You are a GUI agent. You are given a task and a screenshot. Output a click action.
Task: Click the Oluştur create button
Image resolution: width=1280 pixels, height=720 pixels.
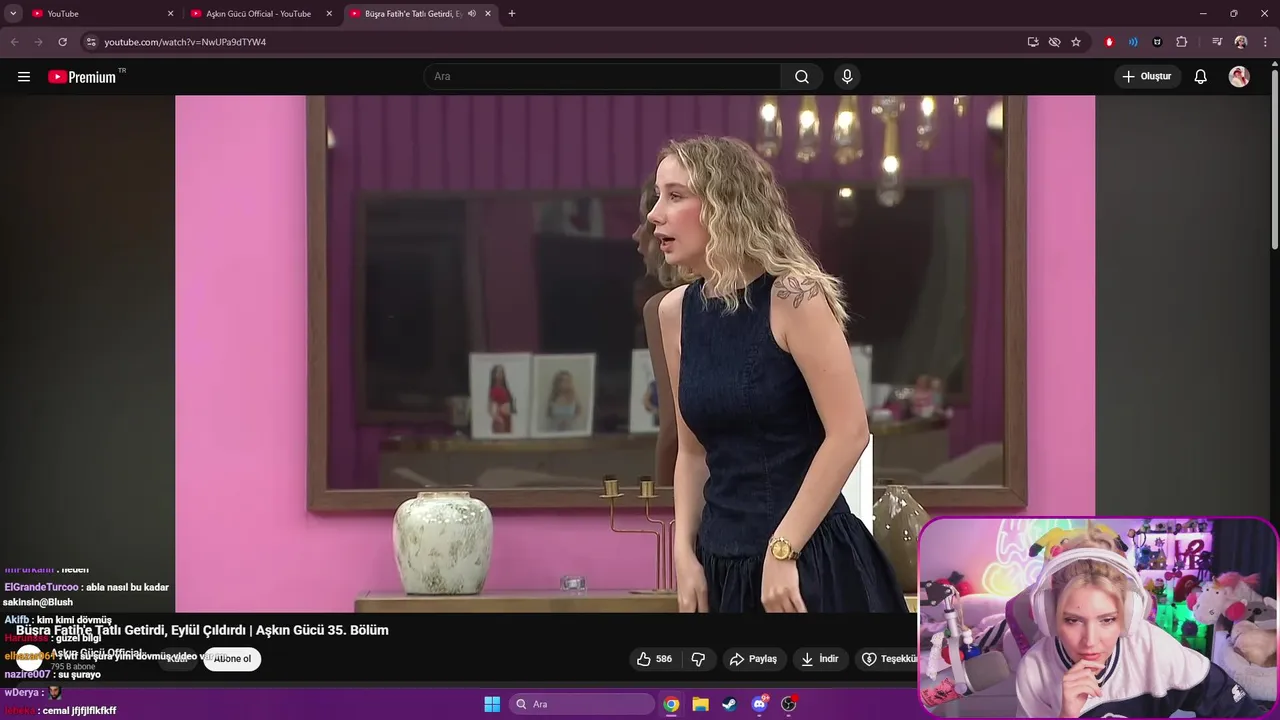click(1148, 77)
